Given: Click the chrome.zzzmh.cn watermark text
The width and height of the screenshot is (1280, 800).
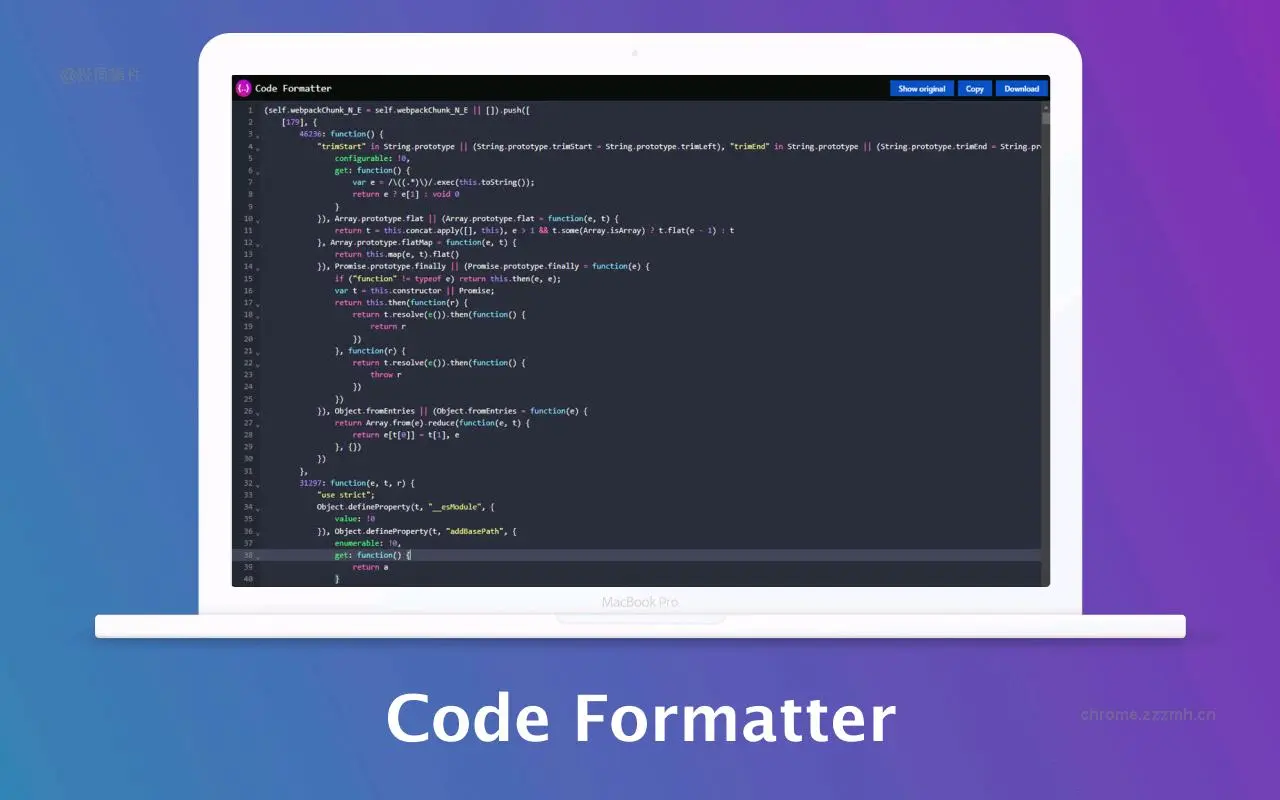Looking at the screenshot, I should pyautogui.click(x=1148, y=714).
